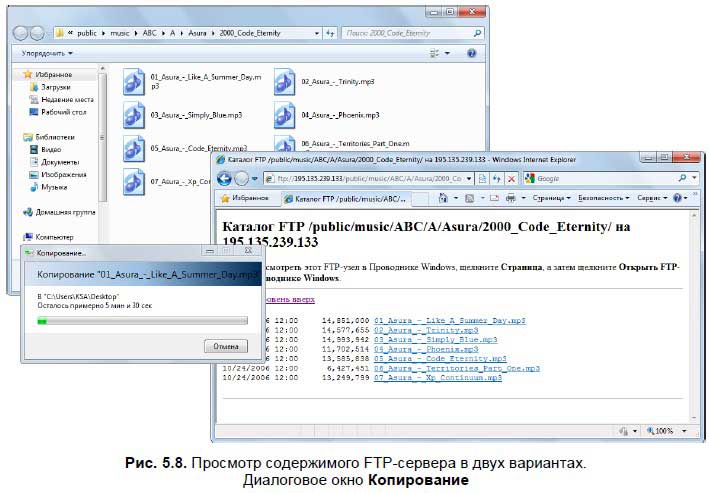The width and height of the screenshot is (709, 493).
Task: Click the copy progress bar
Action: (141, 321)
